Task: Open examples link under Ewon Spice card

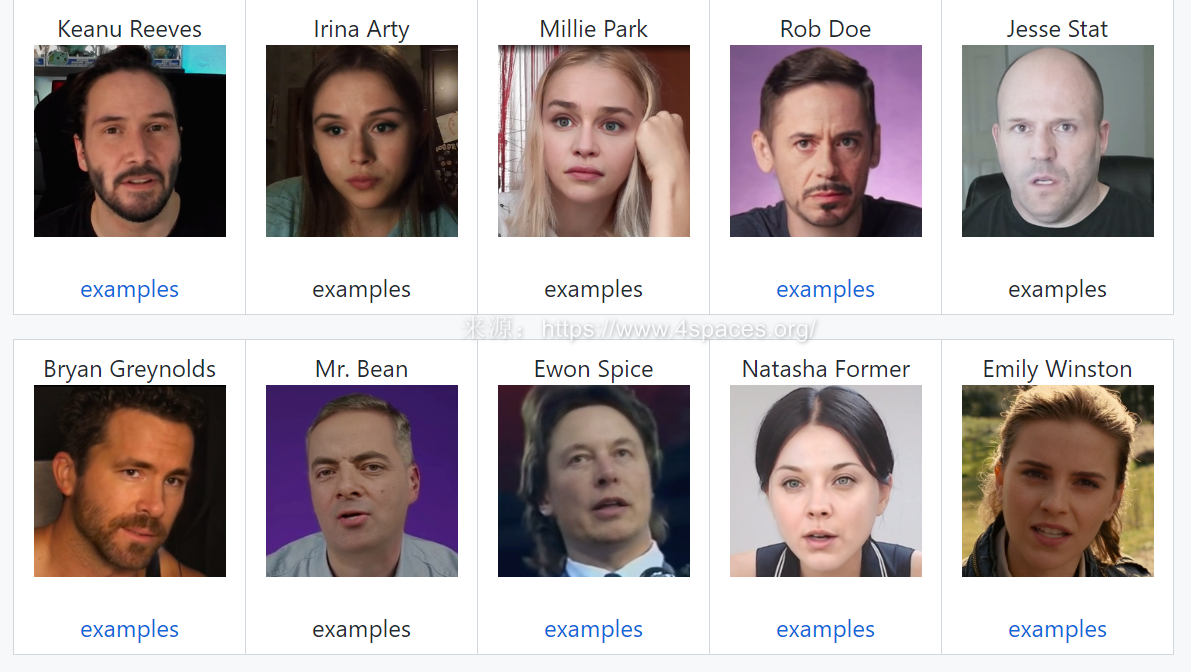Action: (x=594, y=629)
